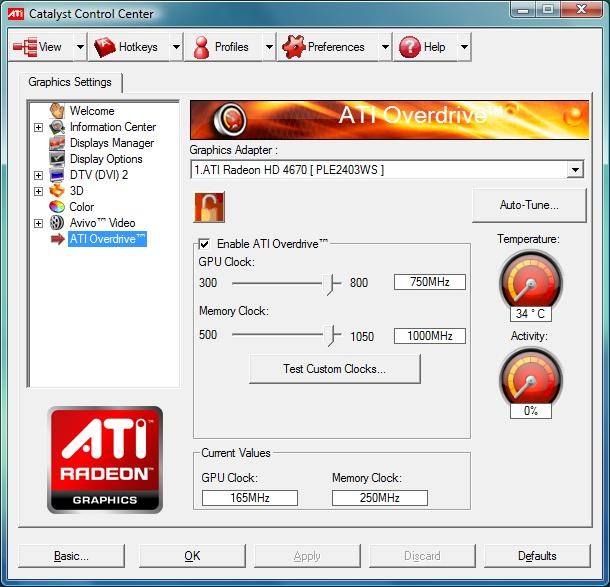This screenshot has width=610, height=587.
Task: Uncheck Enable ATI Overdrive checkbox
Action: tap(204, 244)
